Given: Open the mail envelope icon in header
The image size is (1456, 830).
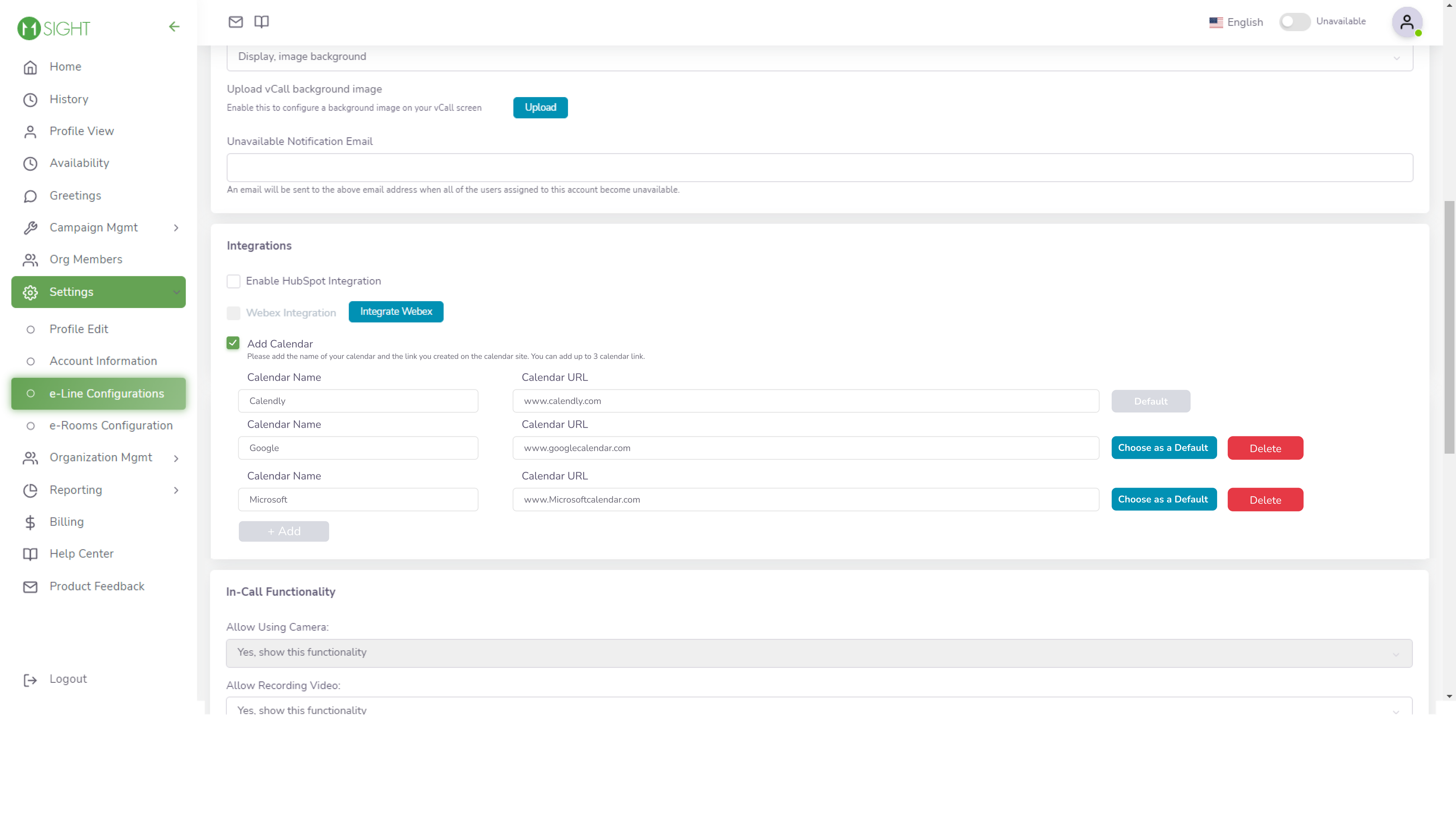Looking at the screenshot, I should [x=235, y=22].
